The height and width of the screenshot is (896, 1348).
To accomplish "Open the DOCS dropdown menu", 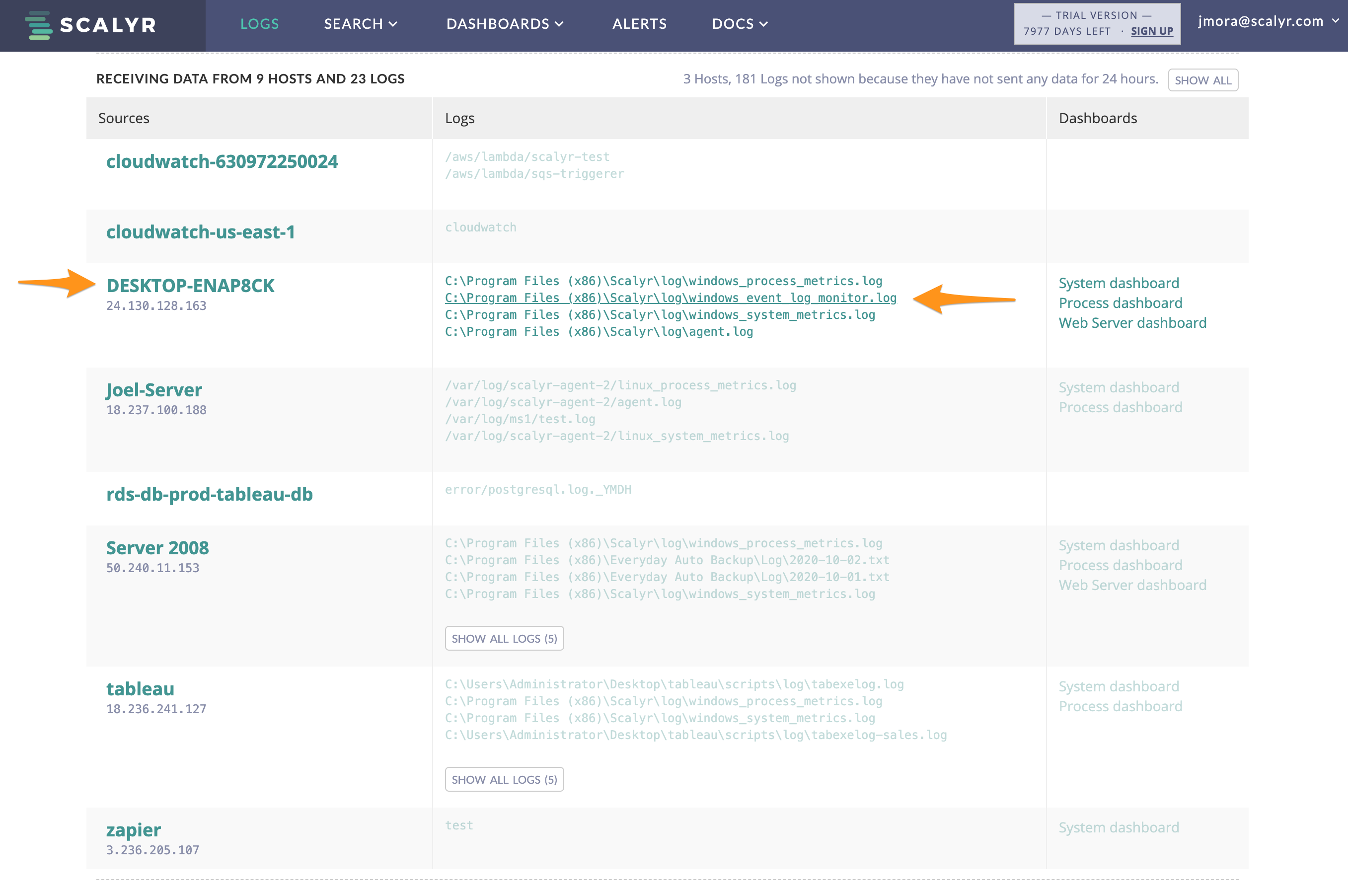I will (x=740, y=24).
